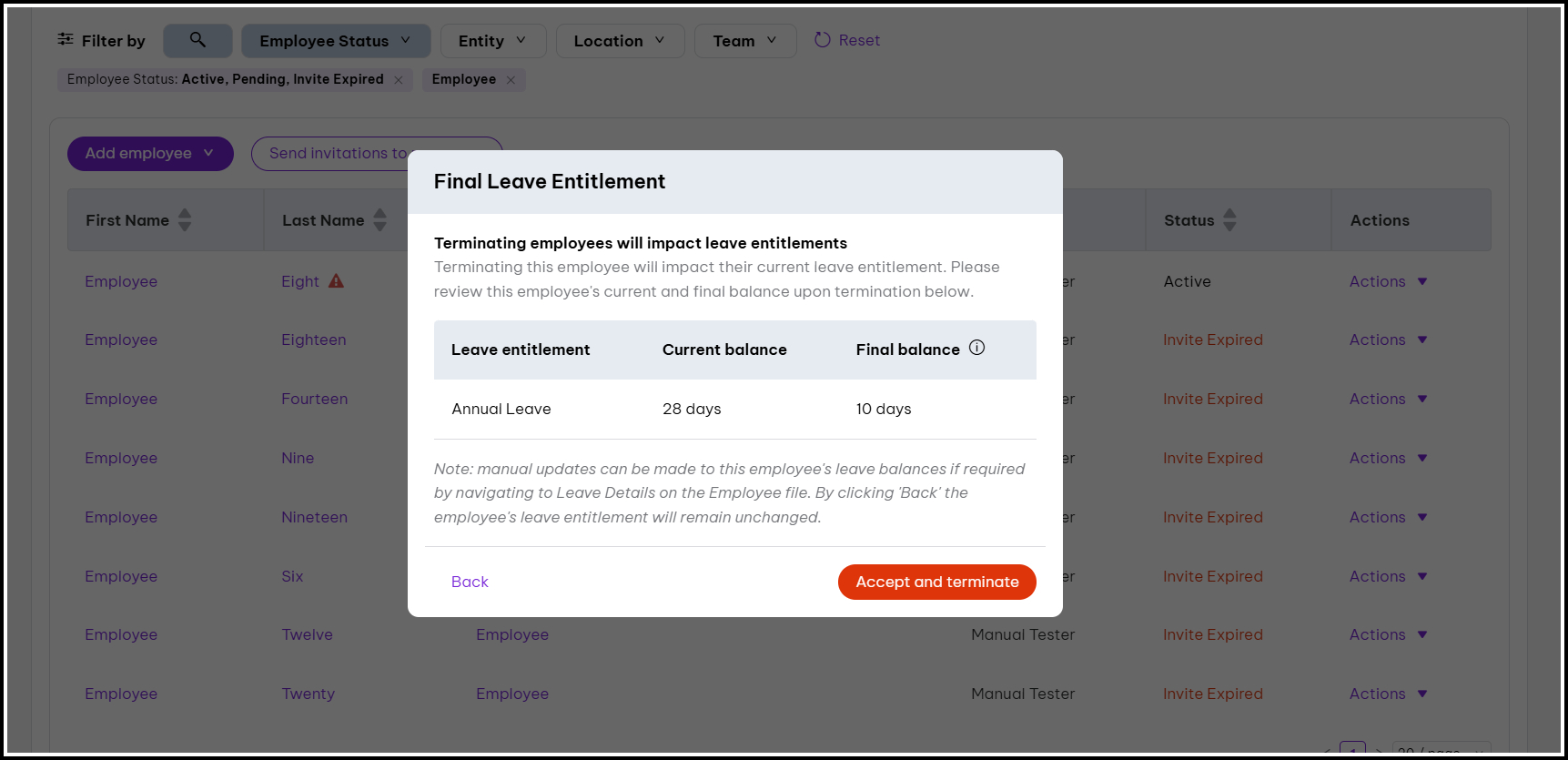Screen dimensions: 1568x760
Task: Remove the Employee Status filter chip
Action: (x=399, y=80)
